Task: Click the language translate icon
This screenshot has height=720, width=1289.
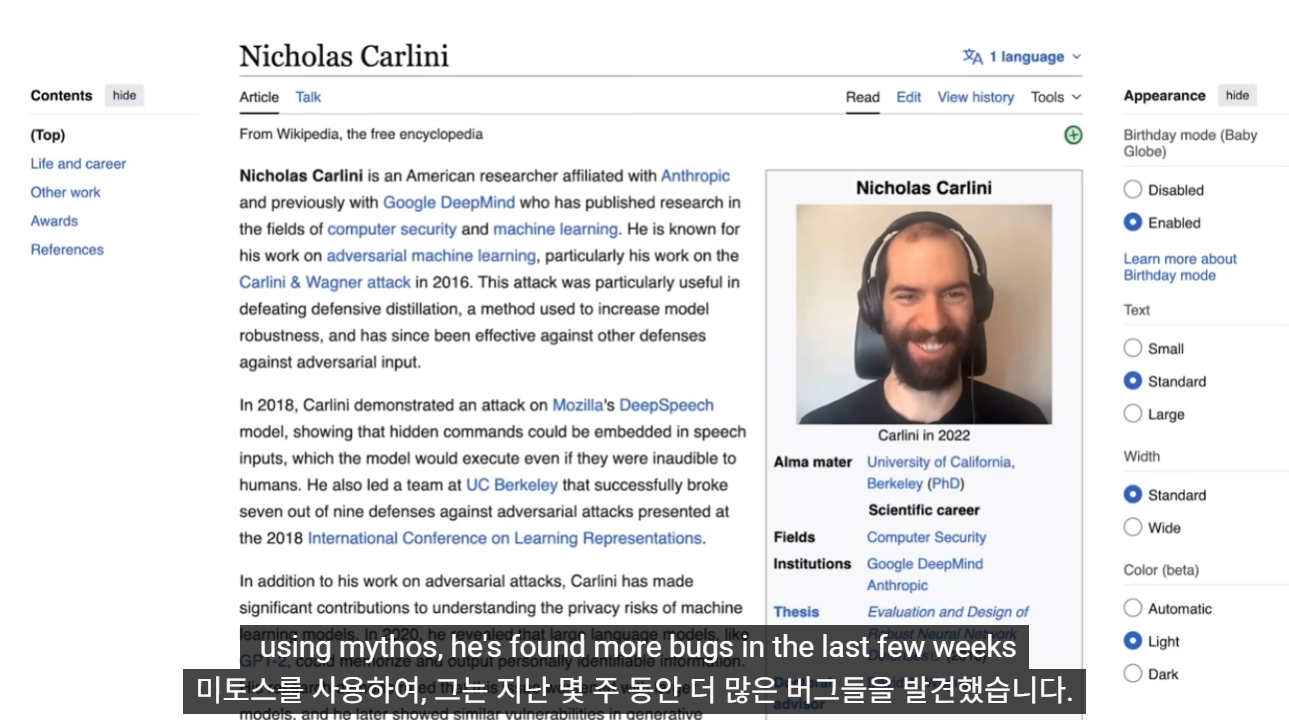Action: tap(972, 57)
